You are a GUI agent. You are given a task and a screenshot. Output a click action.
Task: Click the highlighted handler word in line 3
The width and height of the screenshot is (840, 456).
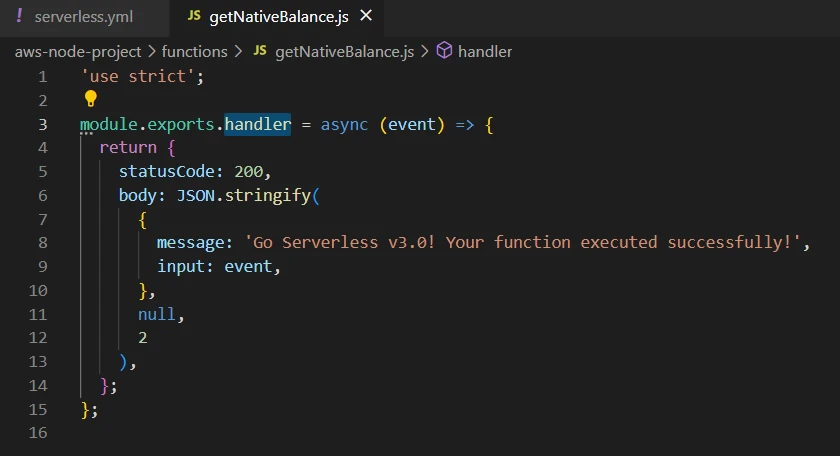click(x=257, y=124)
